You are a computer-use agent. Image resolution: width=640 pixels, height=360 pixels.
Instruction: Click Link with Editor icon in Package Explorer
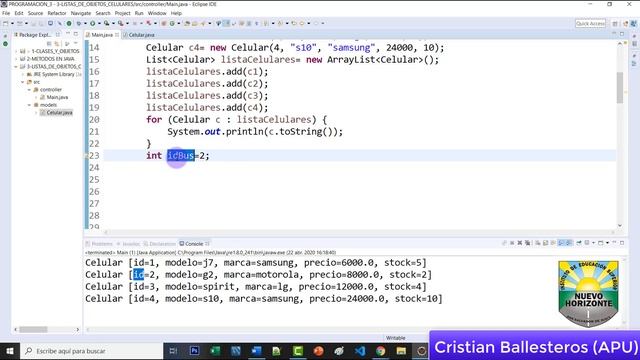click(57, 43)
